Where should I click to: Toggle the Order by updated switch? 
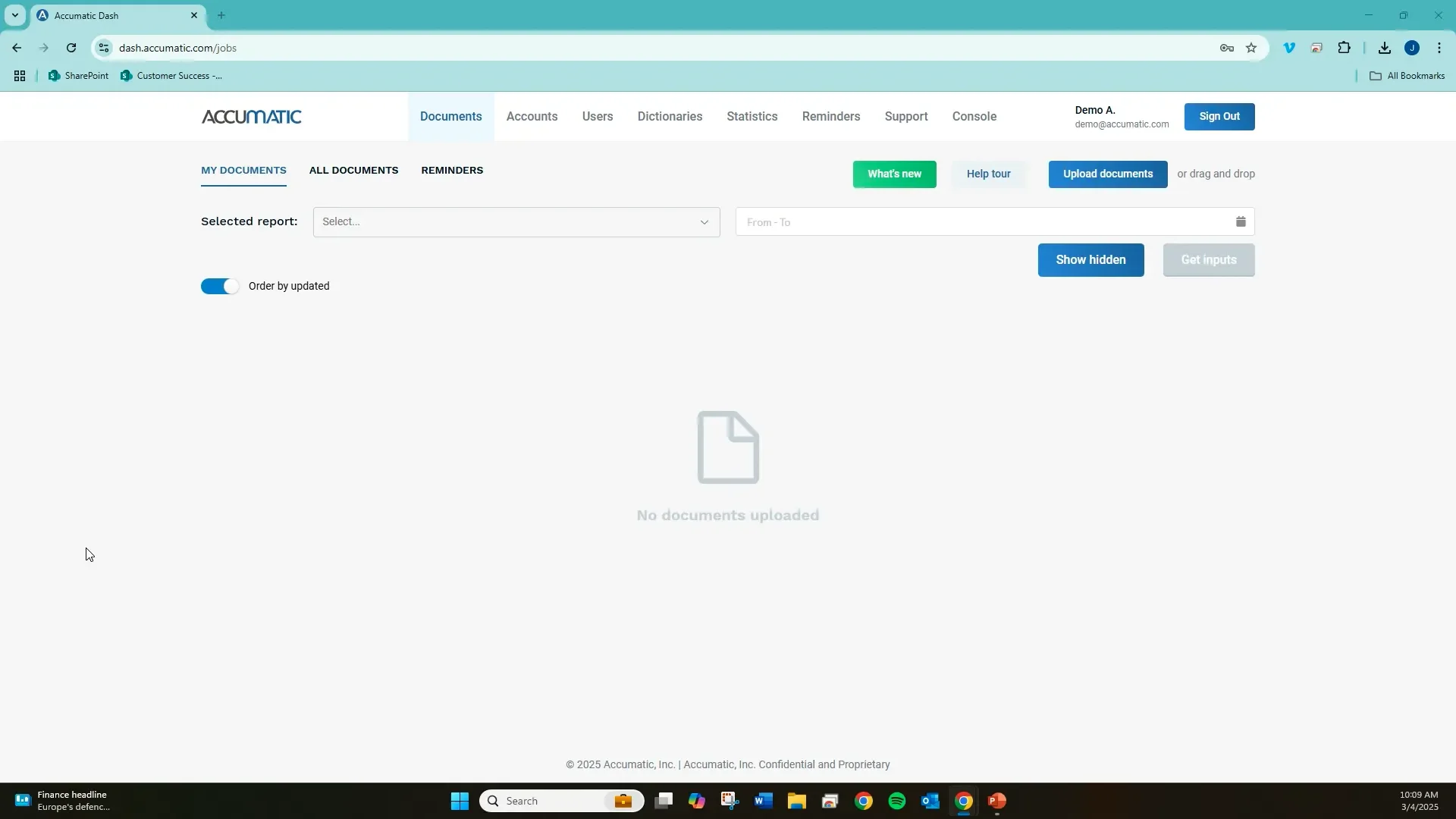[219, 286]
